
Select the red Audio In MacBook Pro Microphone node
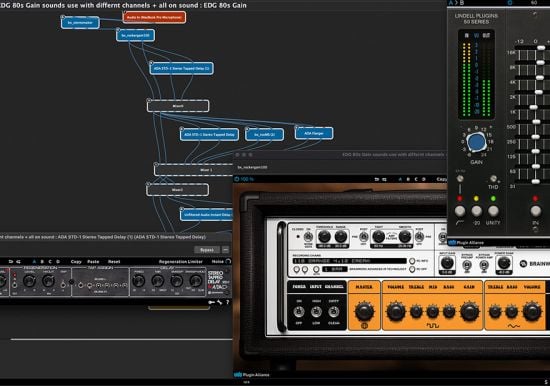(154, 17)
